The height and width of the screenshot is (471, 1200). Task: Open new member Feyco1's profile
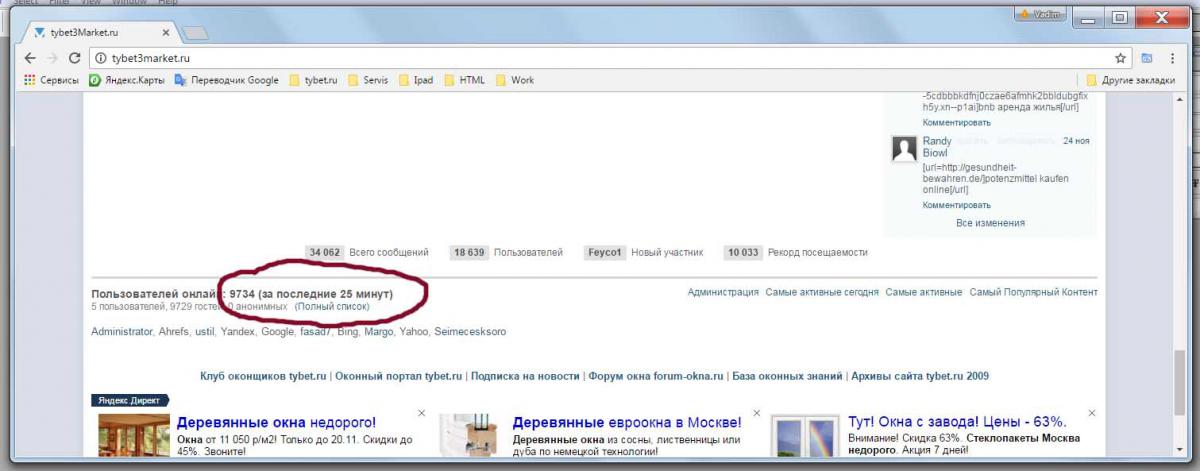(605, 252)
